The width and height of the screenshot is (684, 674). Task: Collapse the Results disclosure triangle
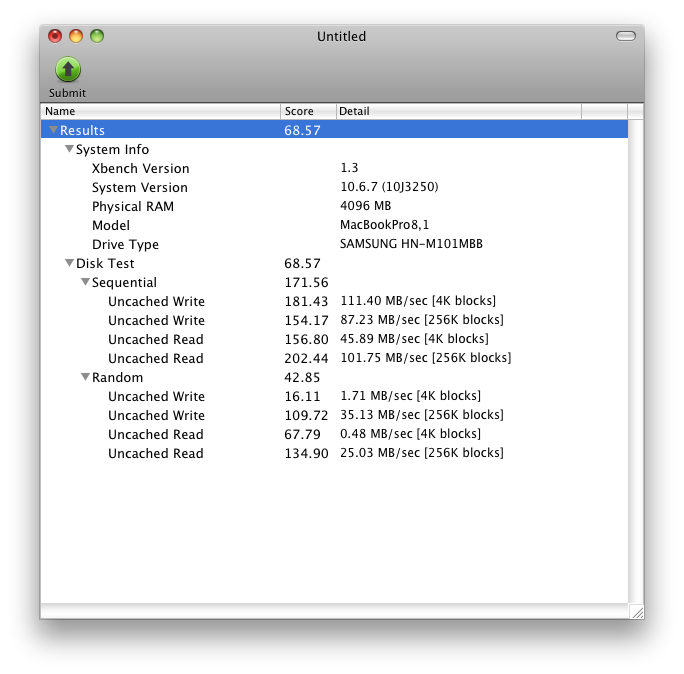(53, 130)
